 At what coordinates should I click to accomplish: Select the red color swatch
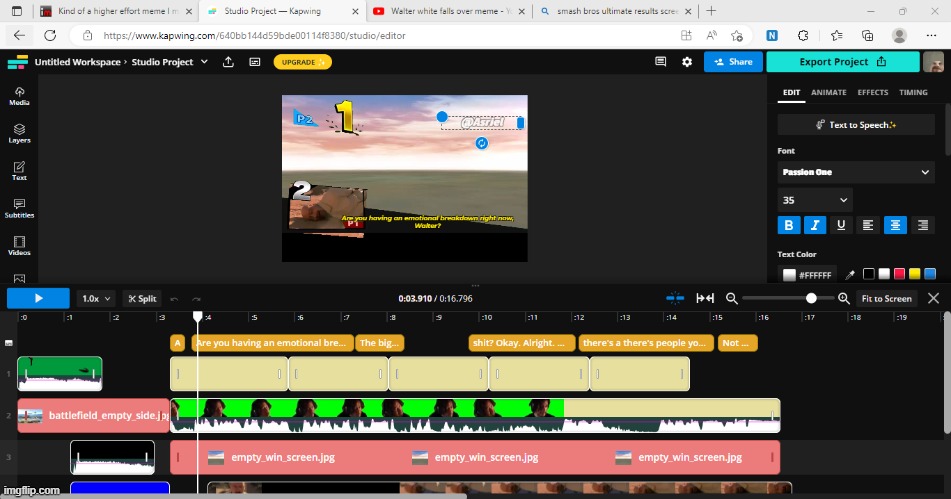point(899,274)
